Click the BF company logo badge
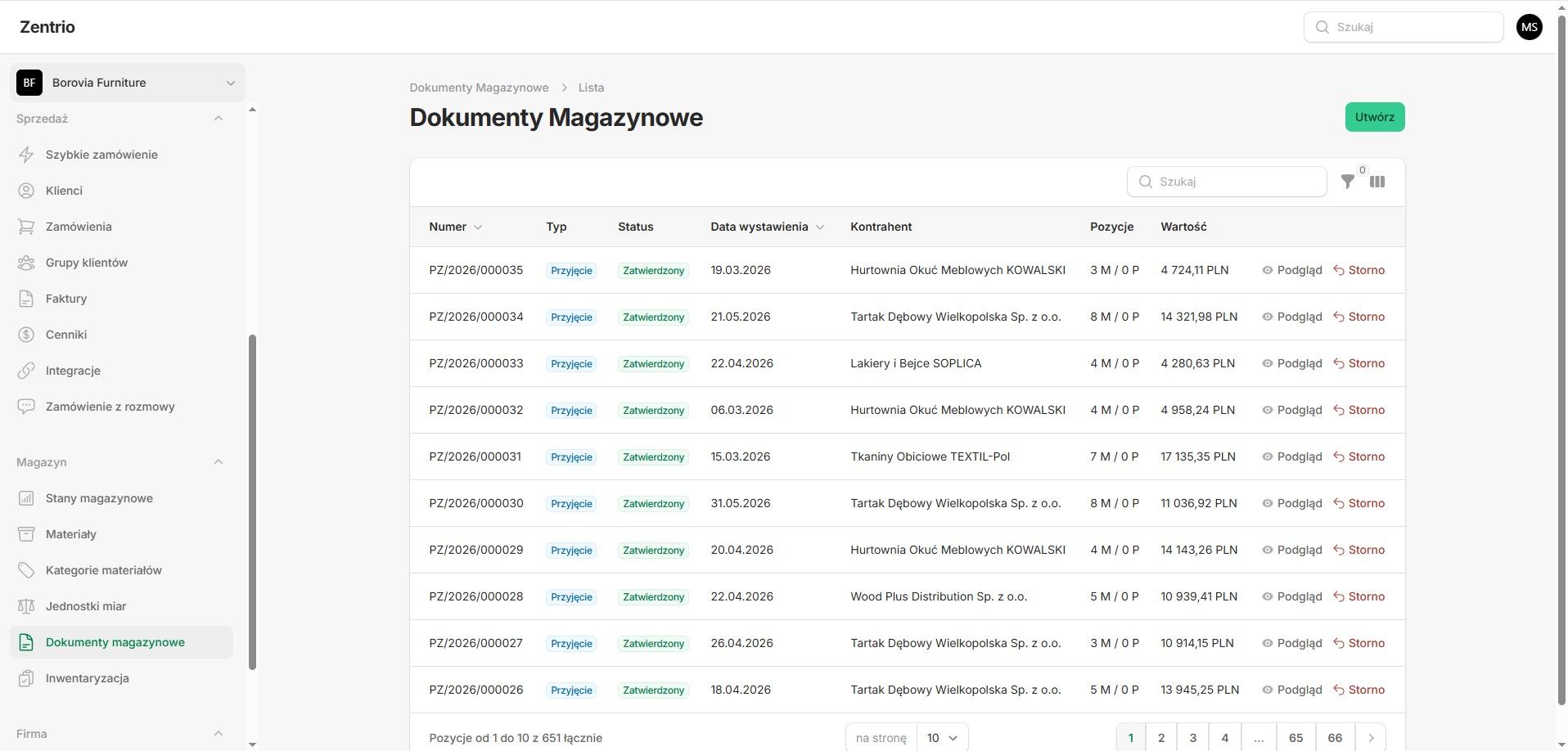This screenshot has width=1568, height=751. point(29,83)
